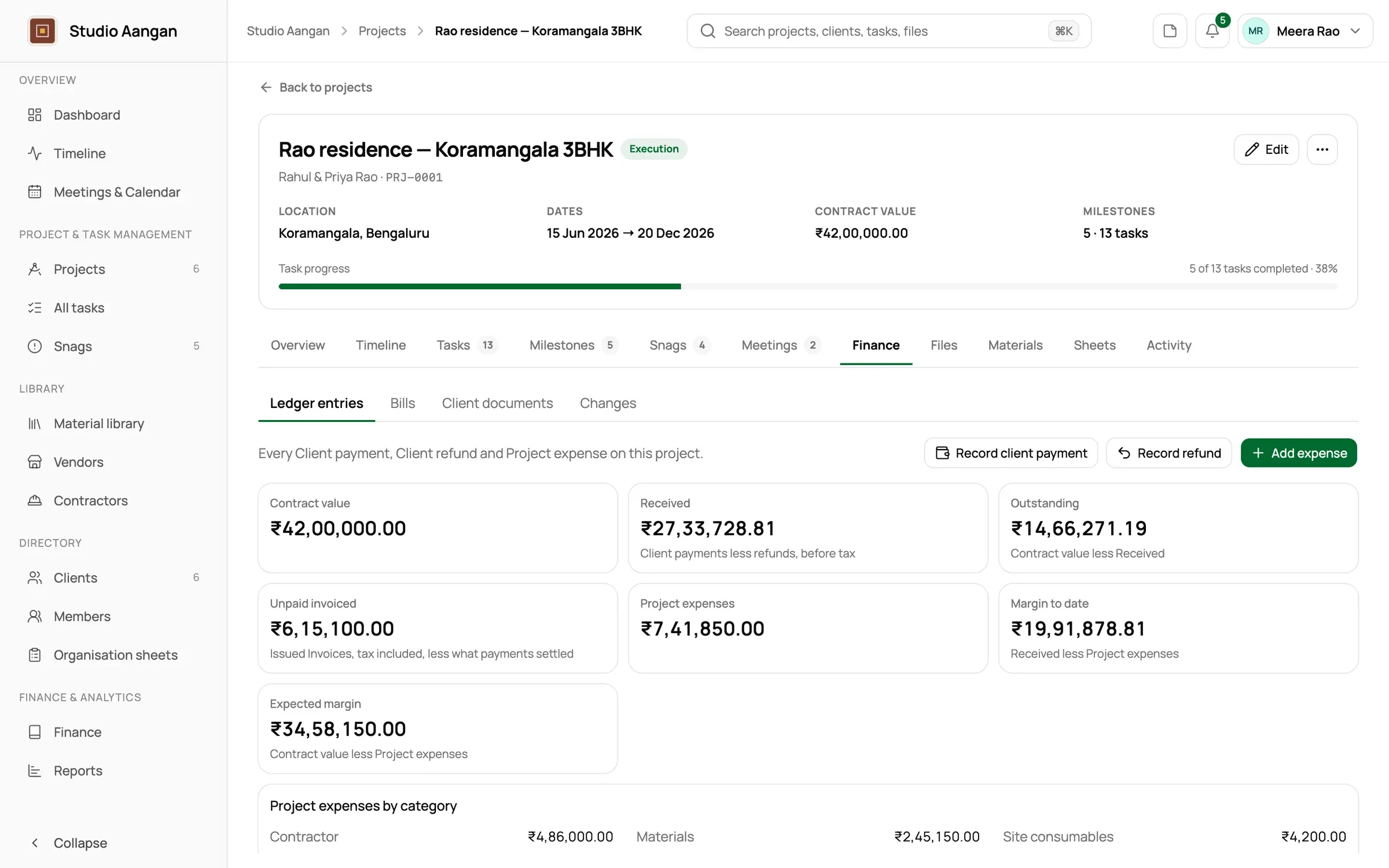Open the Vendors directory
Image resolution: width=1389 pixels, height=868 pixels.
tap(113, 462)
